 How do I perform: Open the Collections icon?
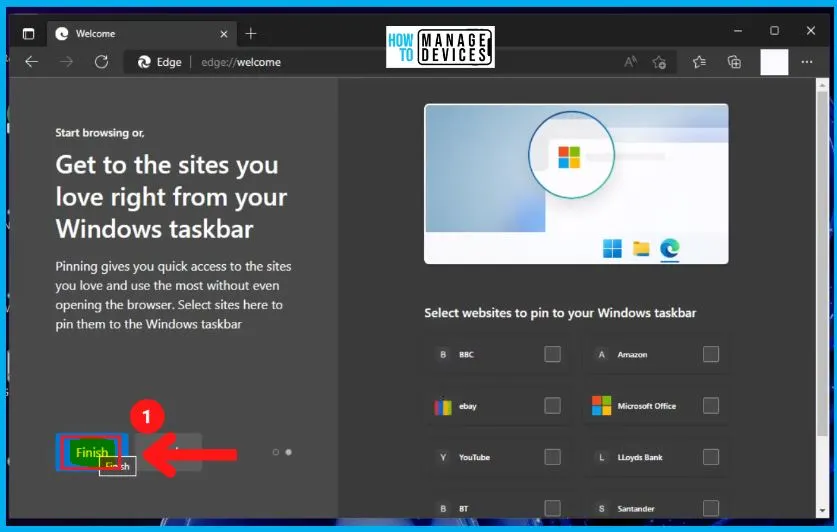pos(735,62)
